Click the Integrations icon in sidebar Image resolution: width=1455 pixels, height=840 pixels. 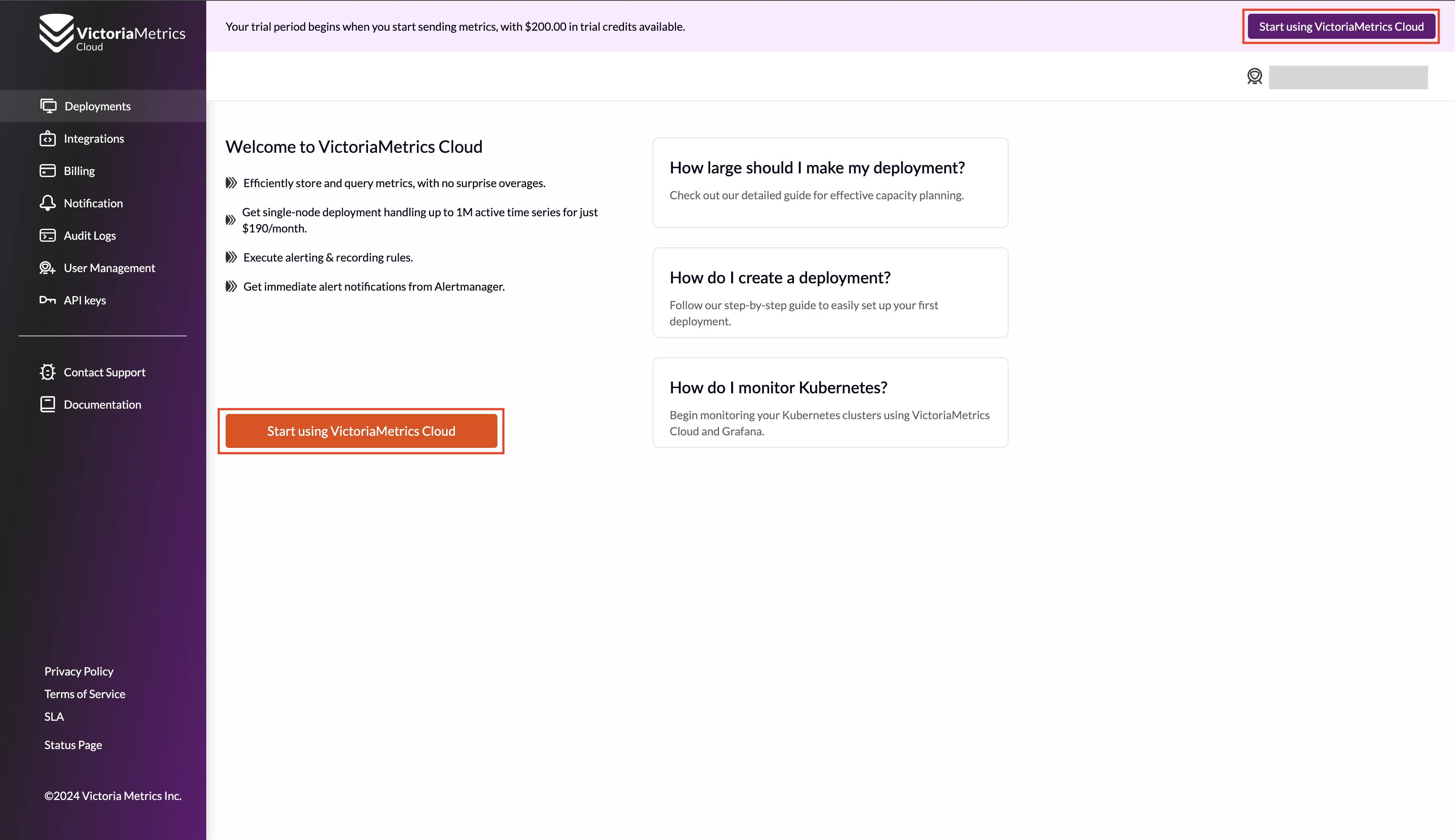[48, 139]
